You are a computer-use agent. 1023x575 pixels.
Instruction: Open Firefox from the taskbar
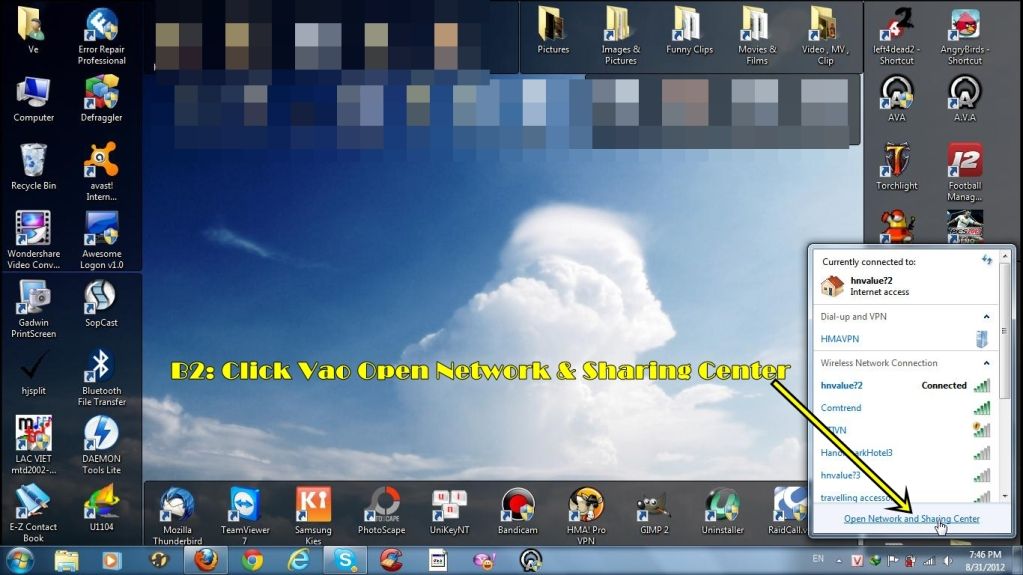[x=206, y=559]
